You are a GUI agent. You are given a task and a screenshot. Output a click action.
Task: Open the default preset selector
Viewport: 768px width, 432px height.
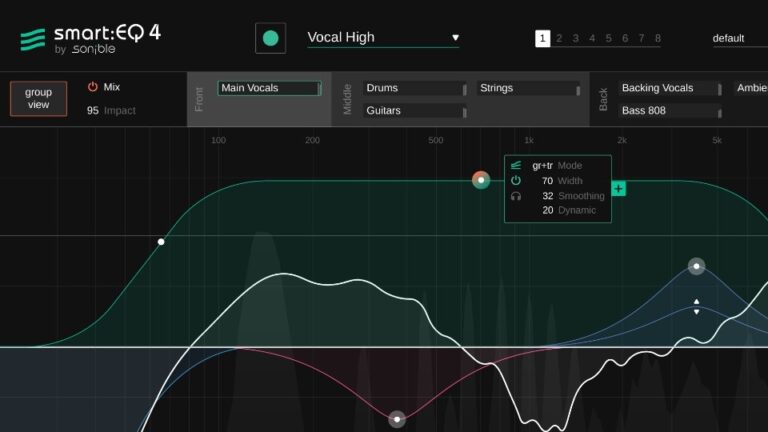pos(740,38)
